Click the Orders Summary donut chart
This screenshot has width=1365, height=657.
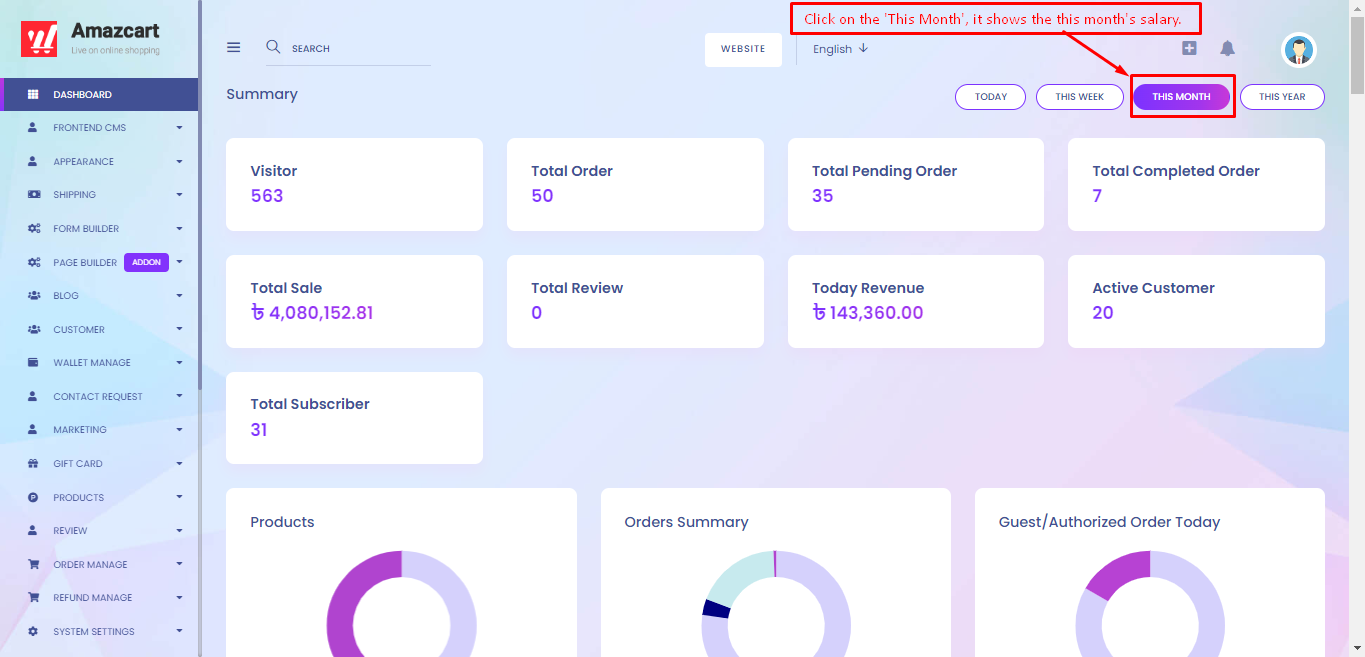[x=775, y=604]
